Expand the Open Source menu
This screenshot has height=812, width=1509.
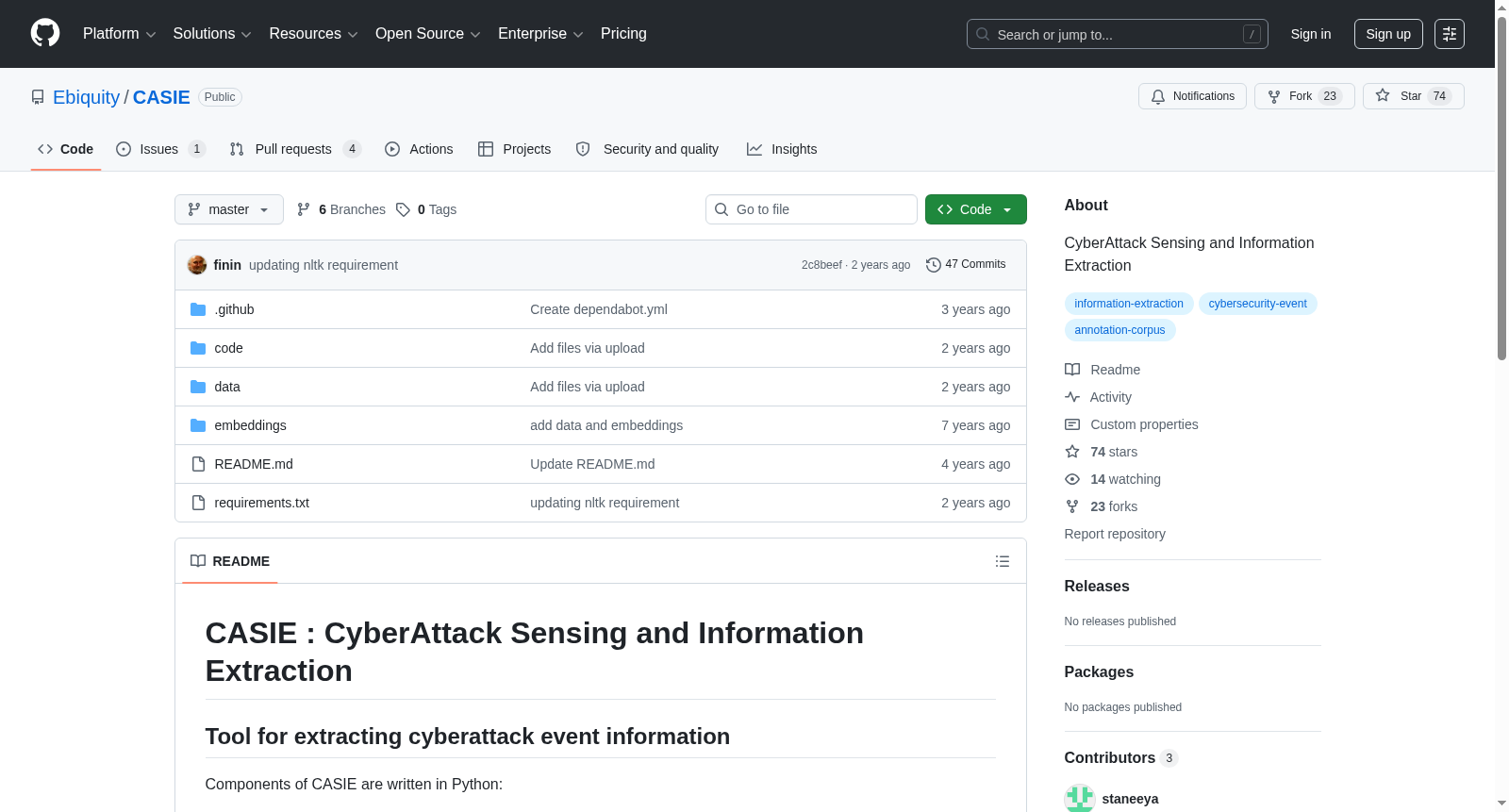pos(428,34)
